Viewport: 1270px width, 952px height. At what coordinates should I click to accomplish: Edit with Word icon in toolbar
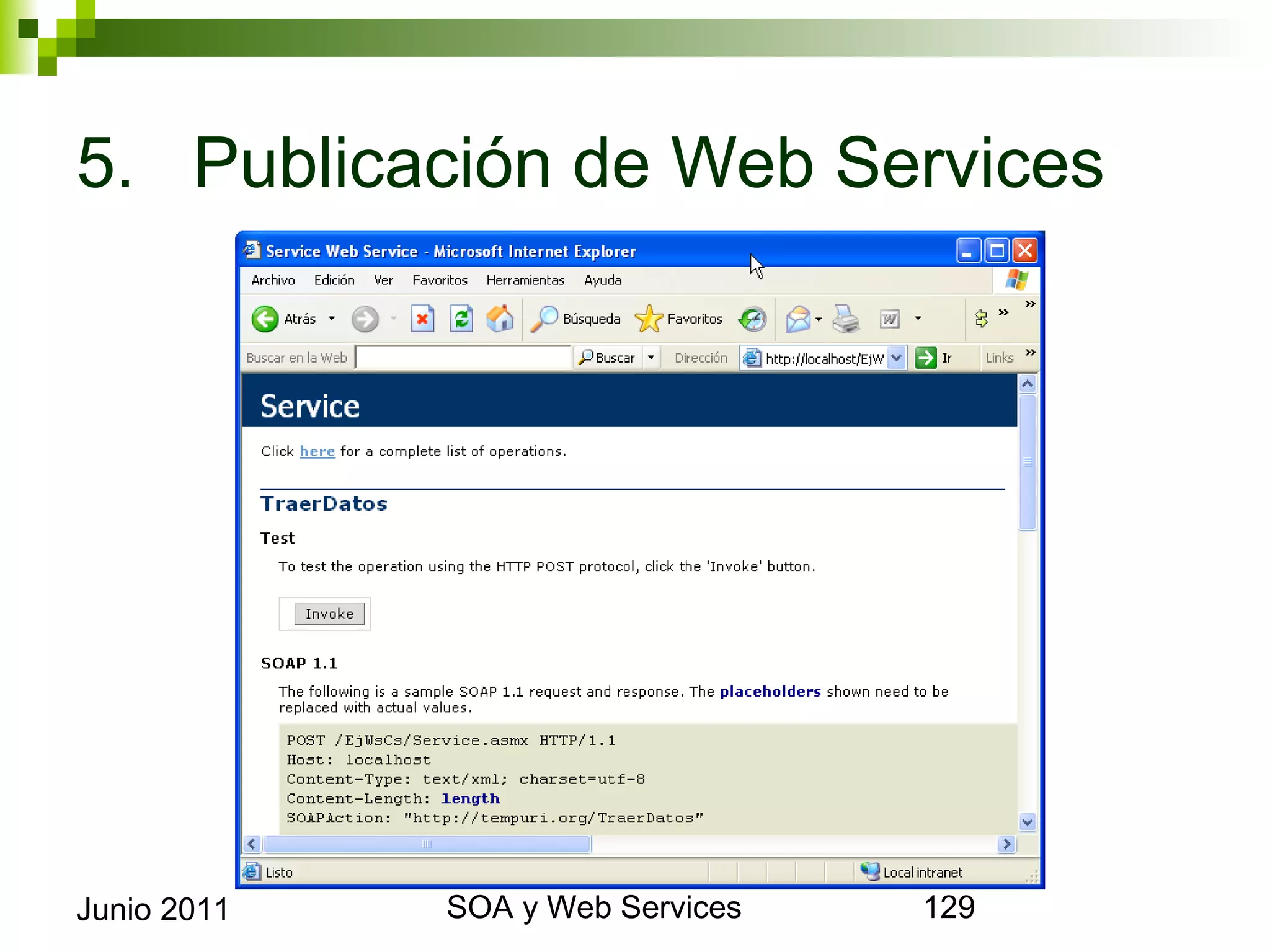(889, 319)
